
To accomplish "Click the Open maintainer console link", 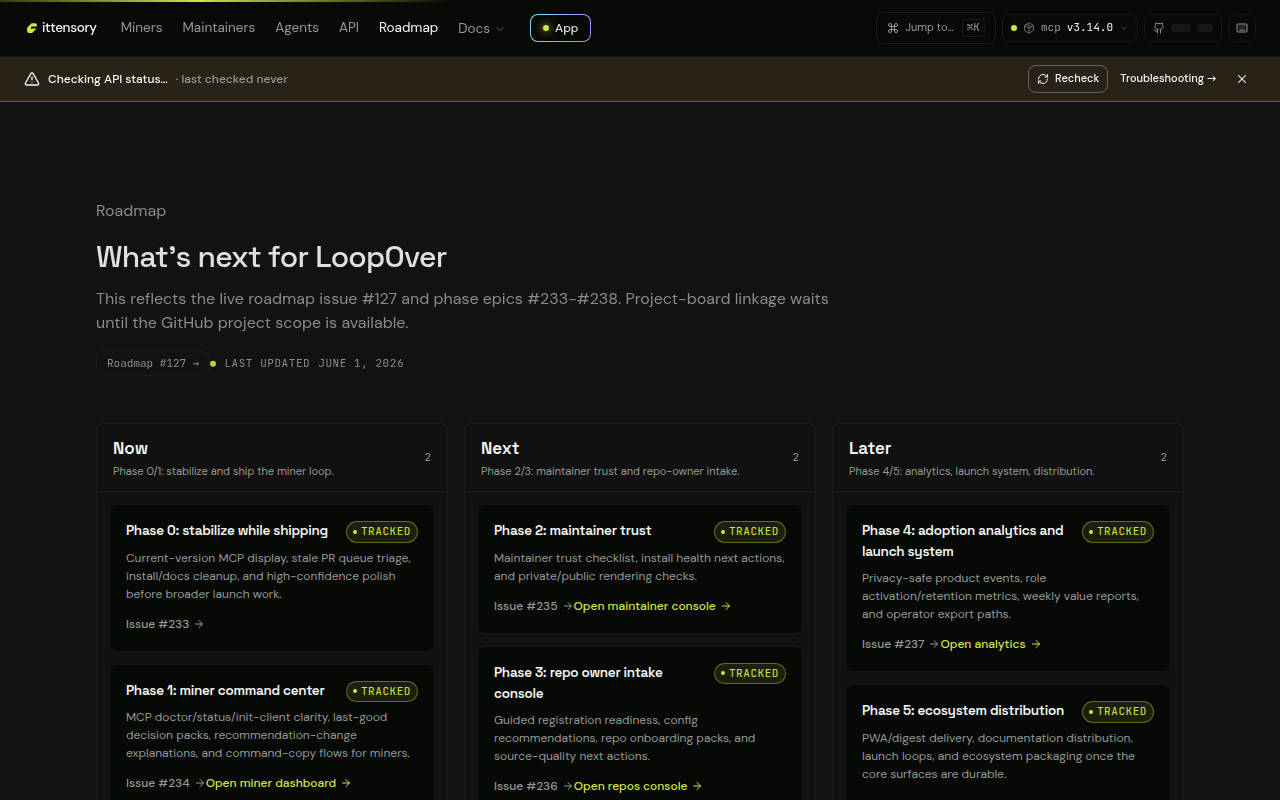I will tap(652, 606).
